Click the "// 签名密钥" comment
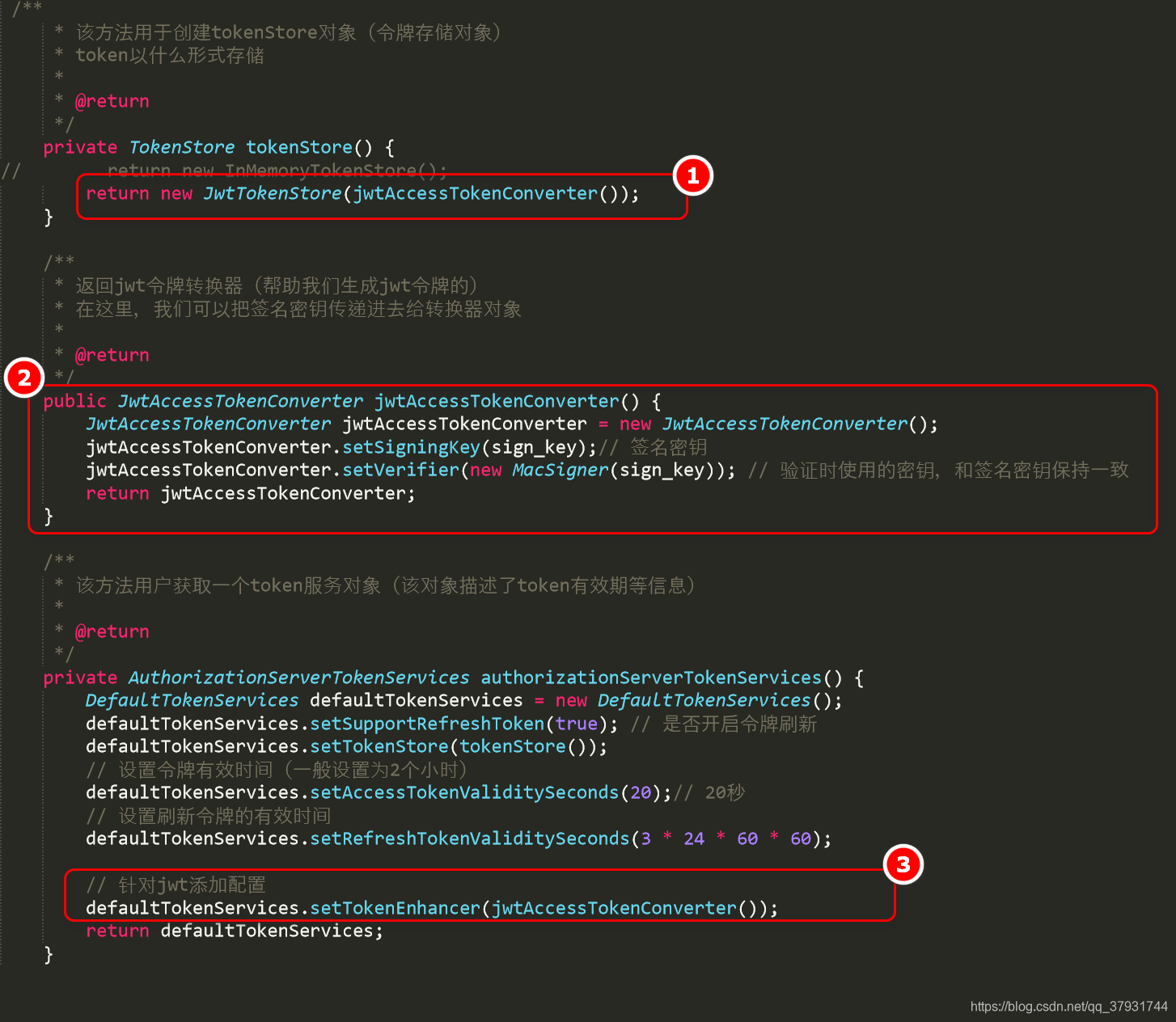The image size is (1176, 1022). tap(654, 447)
